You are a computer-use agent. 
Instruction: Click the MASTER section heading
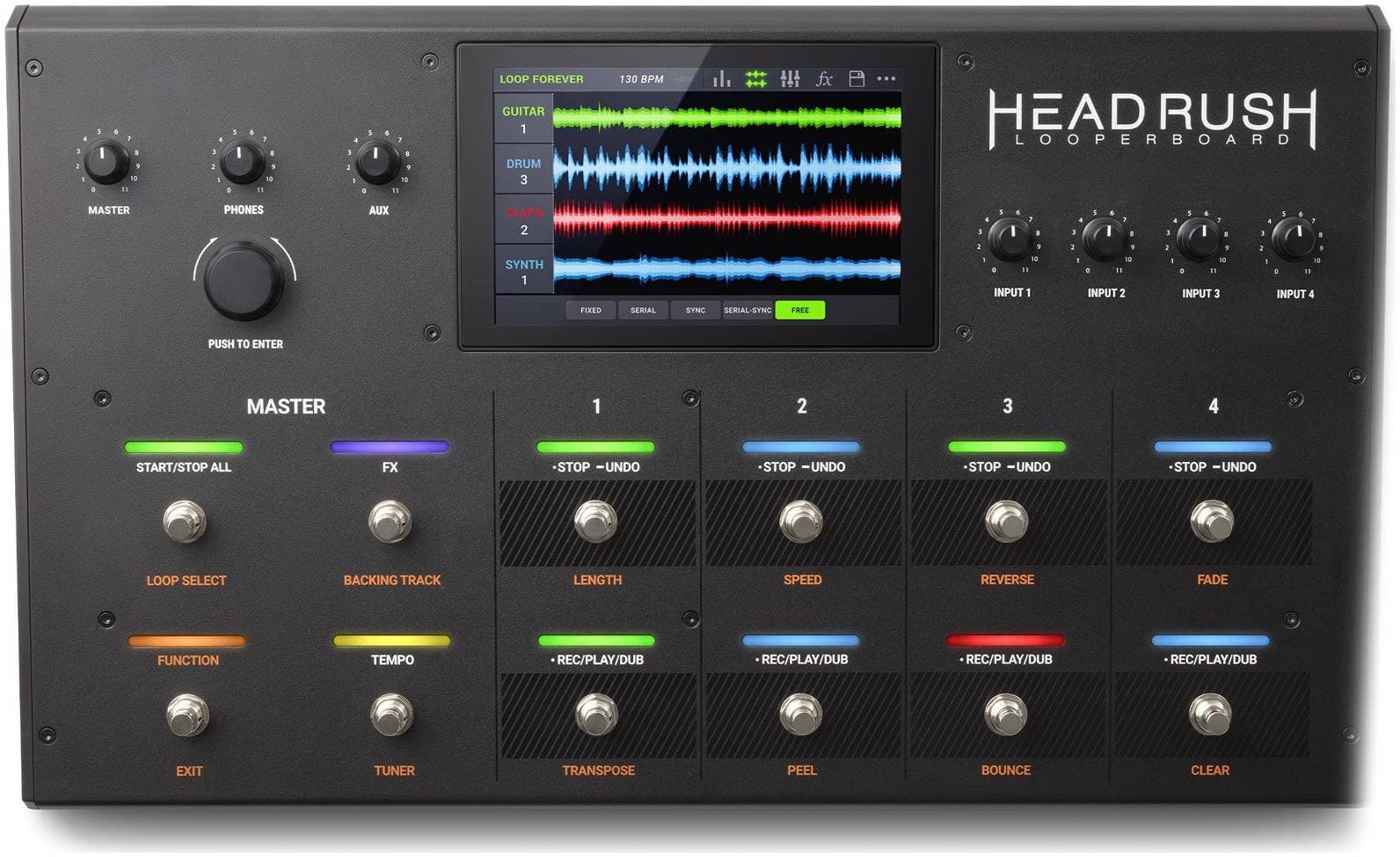pos(286,407)
